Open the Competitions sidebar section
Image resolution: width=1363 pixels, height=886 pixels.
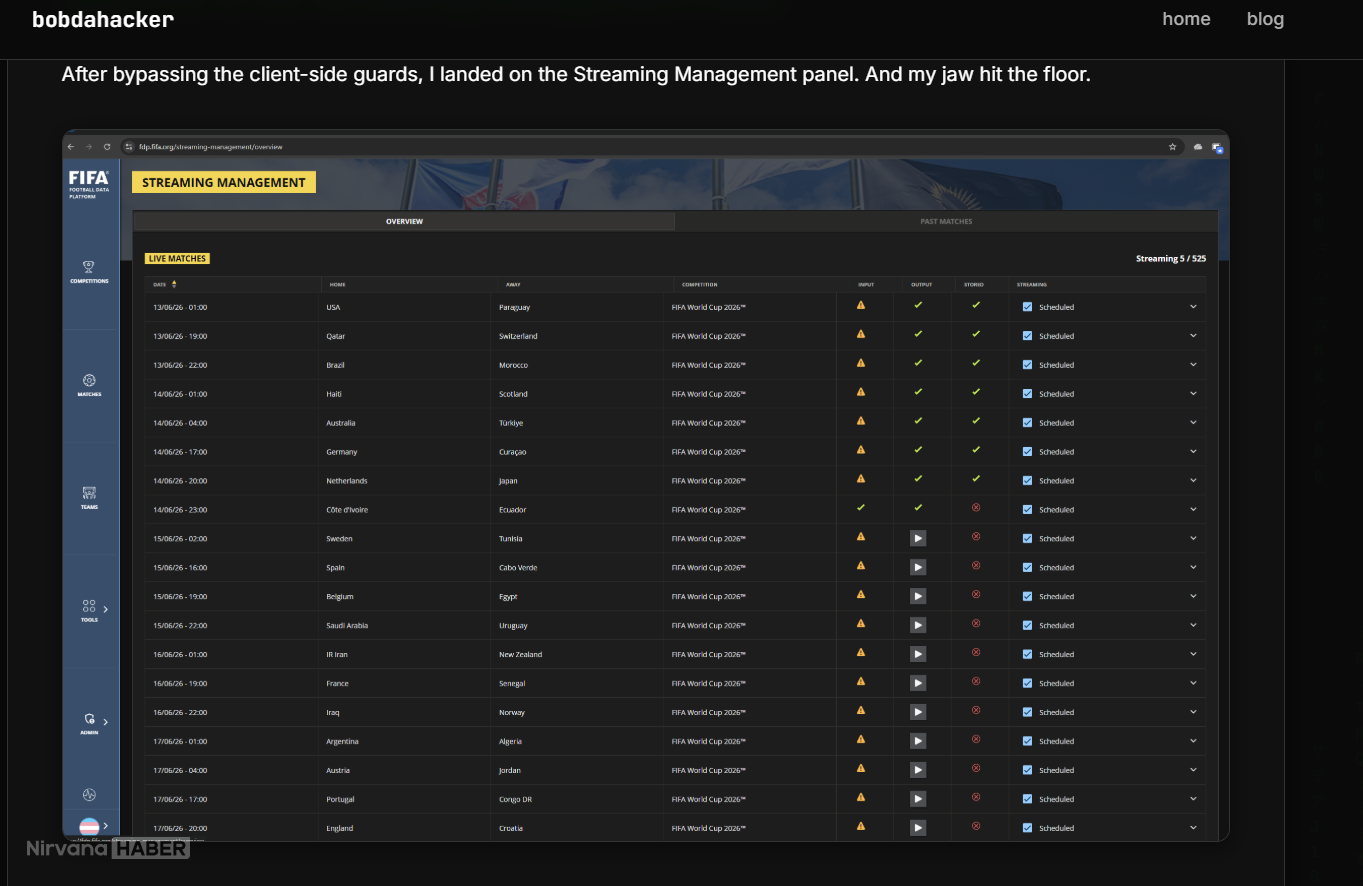coord(89,271)
